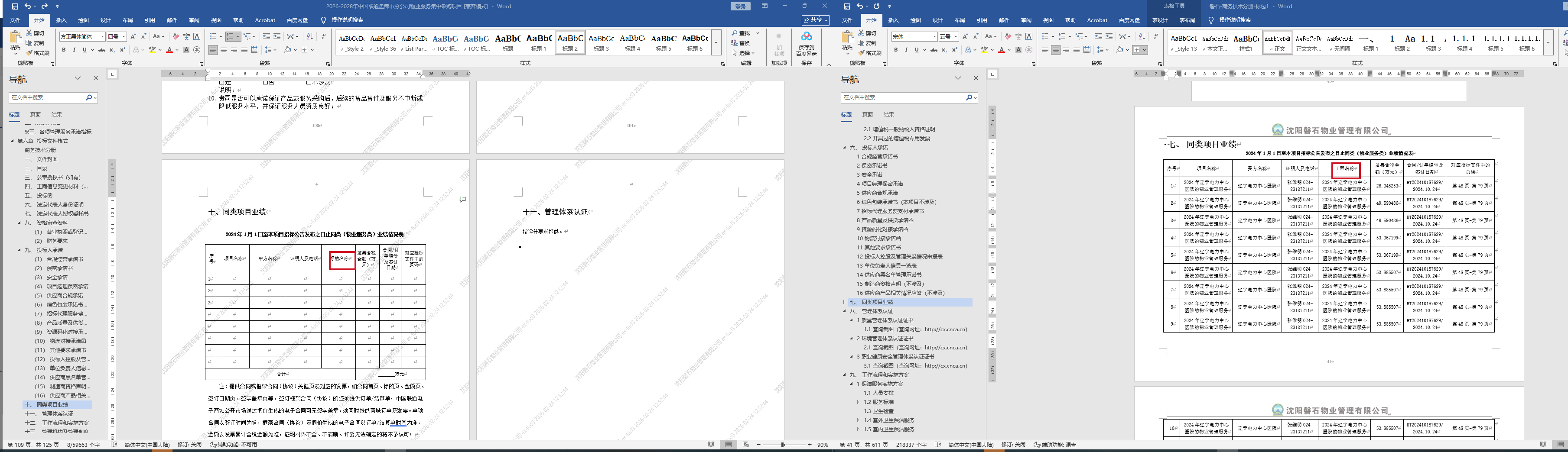Open the 审阅 tab in the left window

194,20
